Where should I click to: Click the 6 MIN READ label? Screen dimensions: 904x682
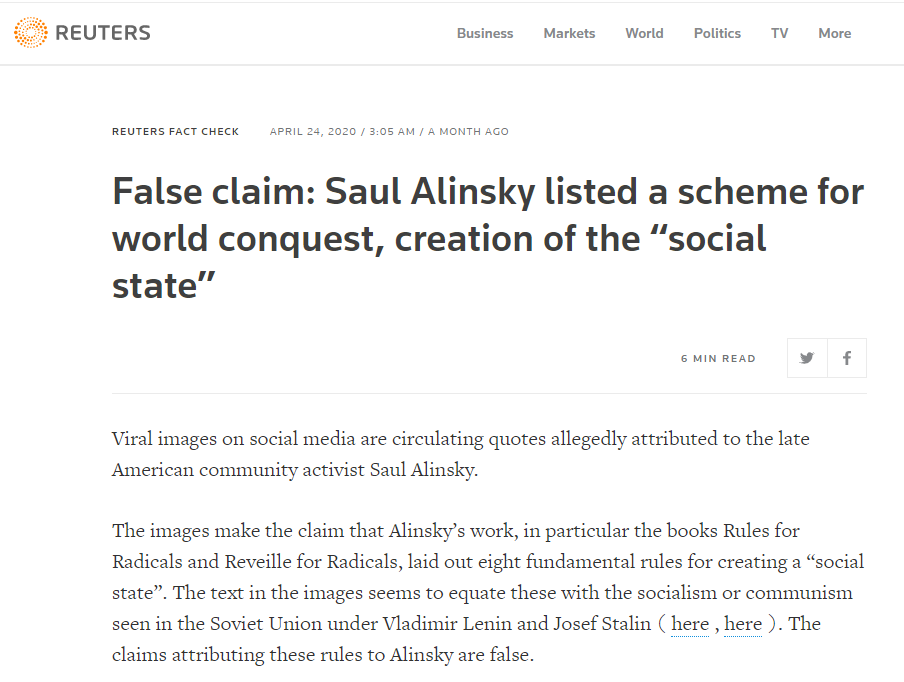pyautogui.click(x=718, y=359)
